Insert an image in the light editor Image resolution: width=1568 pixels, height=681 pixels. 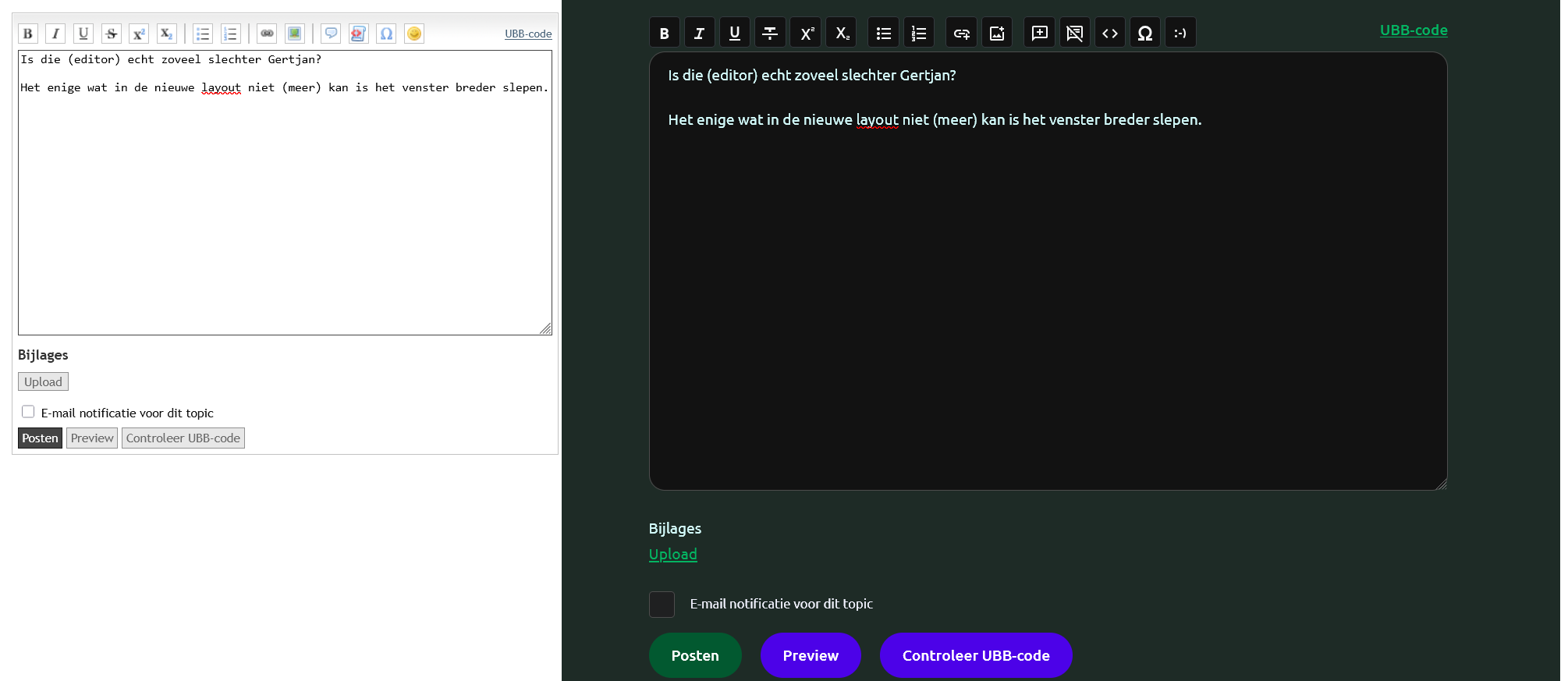click(294, 34)
